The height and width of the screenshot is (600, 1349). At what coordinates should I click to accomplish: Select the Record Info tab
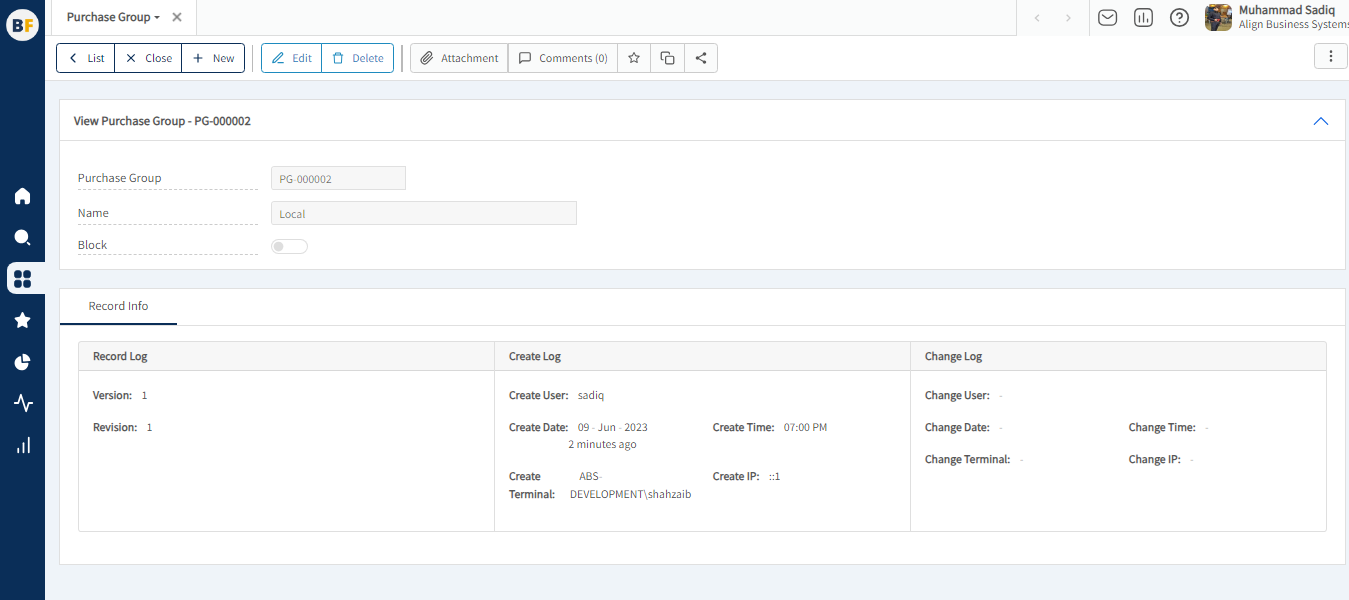[118, 306]
